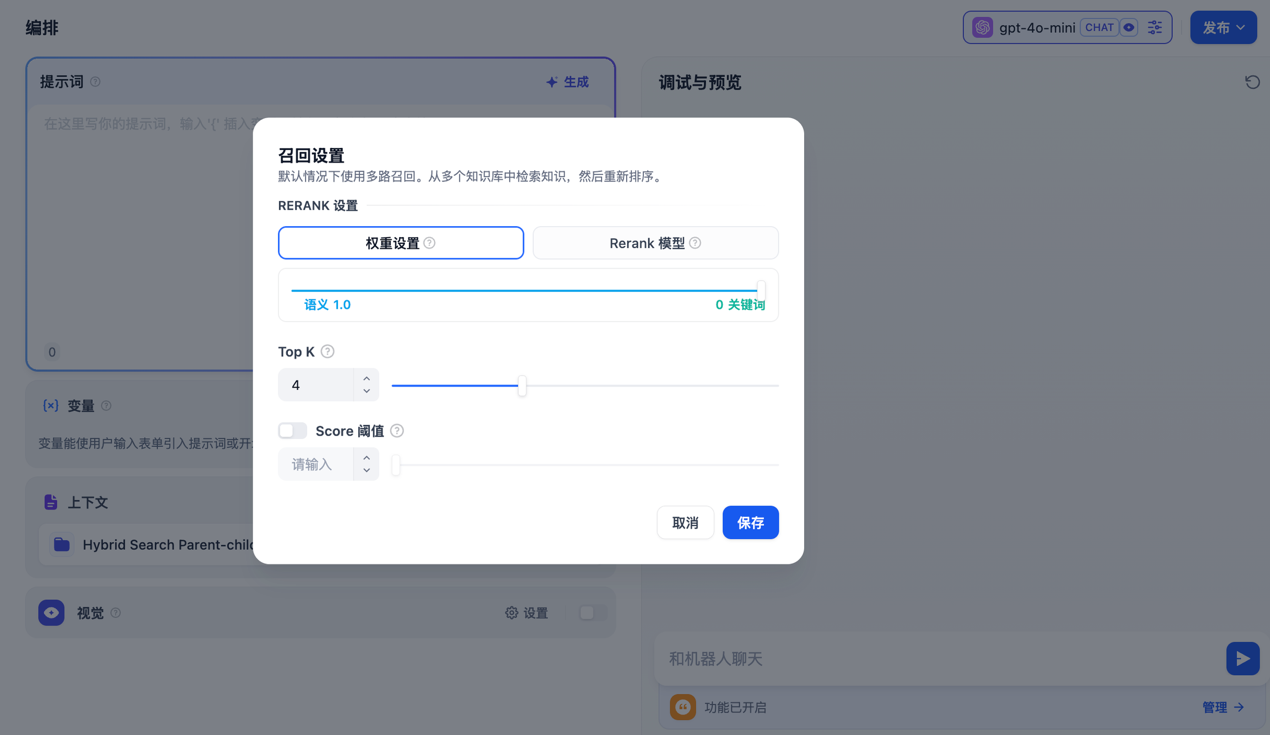Click the help icon on 权重设置 tab
This screenshot has height=735, width=1270.
(x=430, y=243)
